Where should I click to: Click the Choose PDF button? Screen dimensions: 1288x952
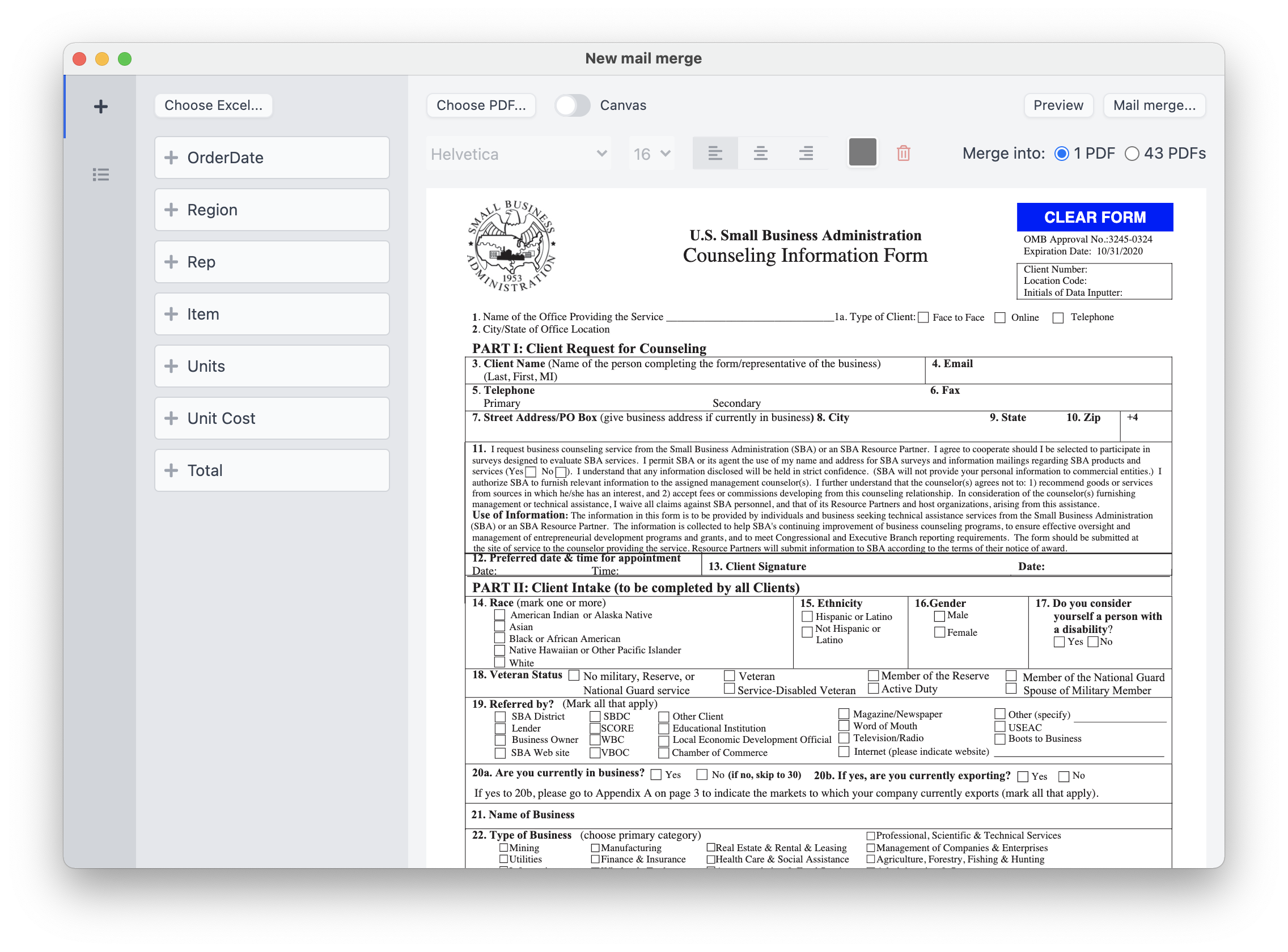481,105
